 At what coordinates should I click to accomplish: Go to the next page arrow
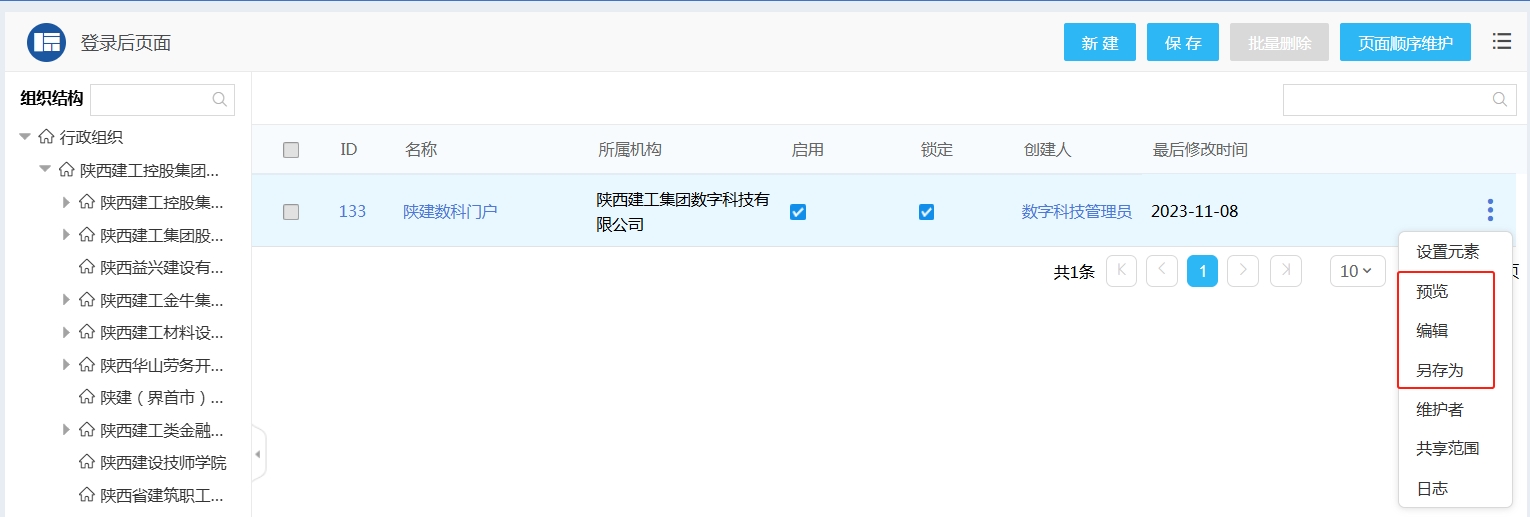pyautogui.click(x=1243, y=271)
